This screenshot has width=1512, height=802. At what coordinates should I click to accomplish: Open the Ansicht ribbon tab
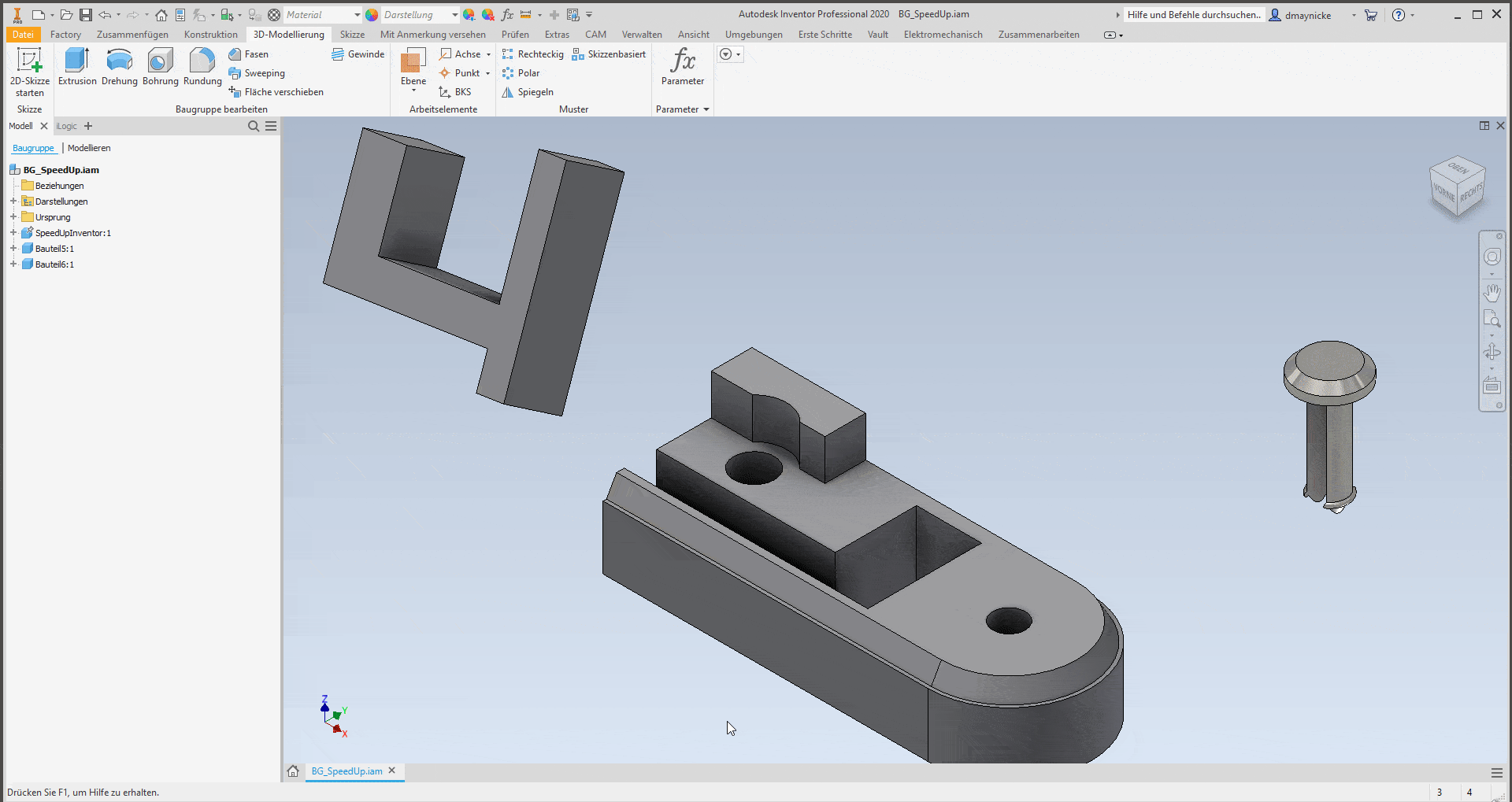pyautogui.click(x=693, y=35)
